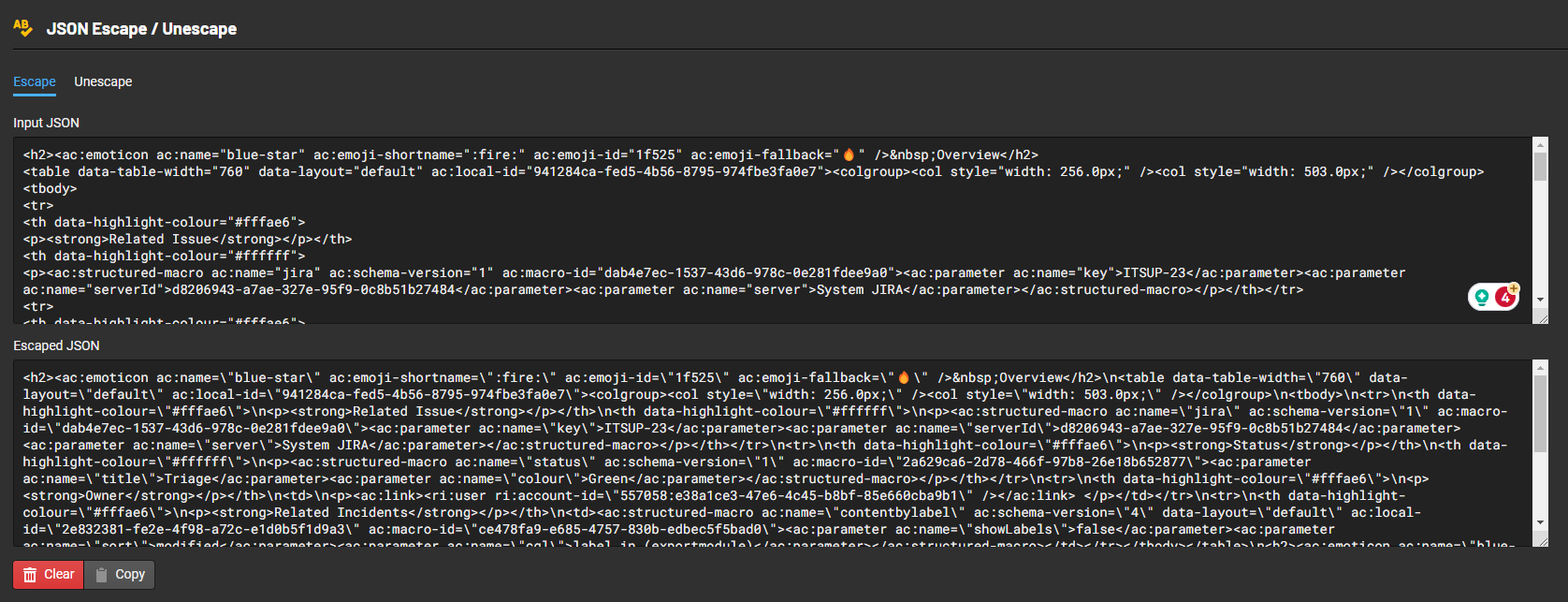Image resolution: width=1568 pixels, height=602 pixels.
Task: Click the Input JSON scrollbar up arrow
Action: (1540, 144)
